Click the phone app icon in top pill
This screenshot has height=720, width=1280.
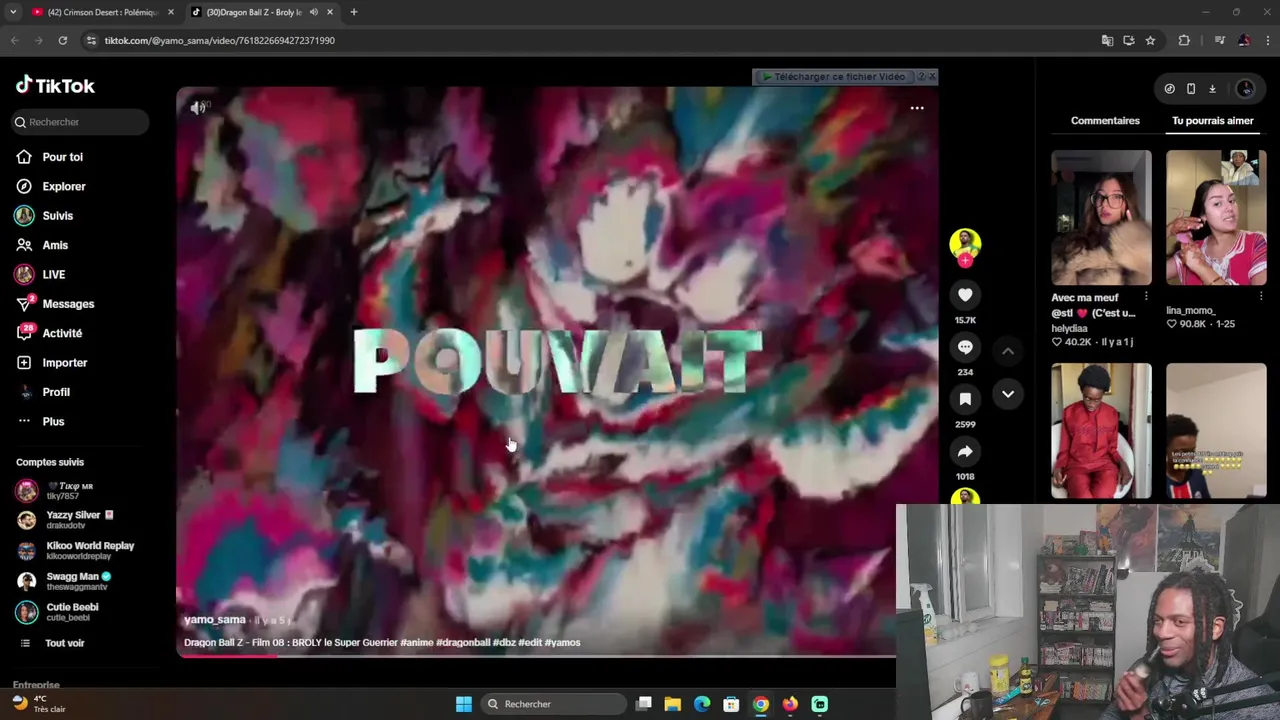(x=1191, y=89)
